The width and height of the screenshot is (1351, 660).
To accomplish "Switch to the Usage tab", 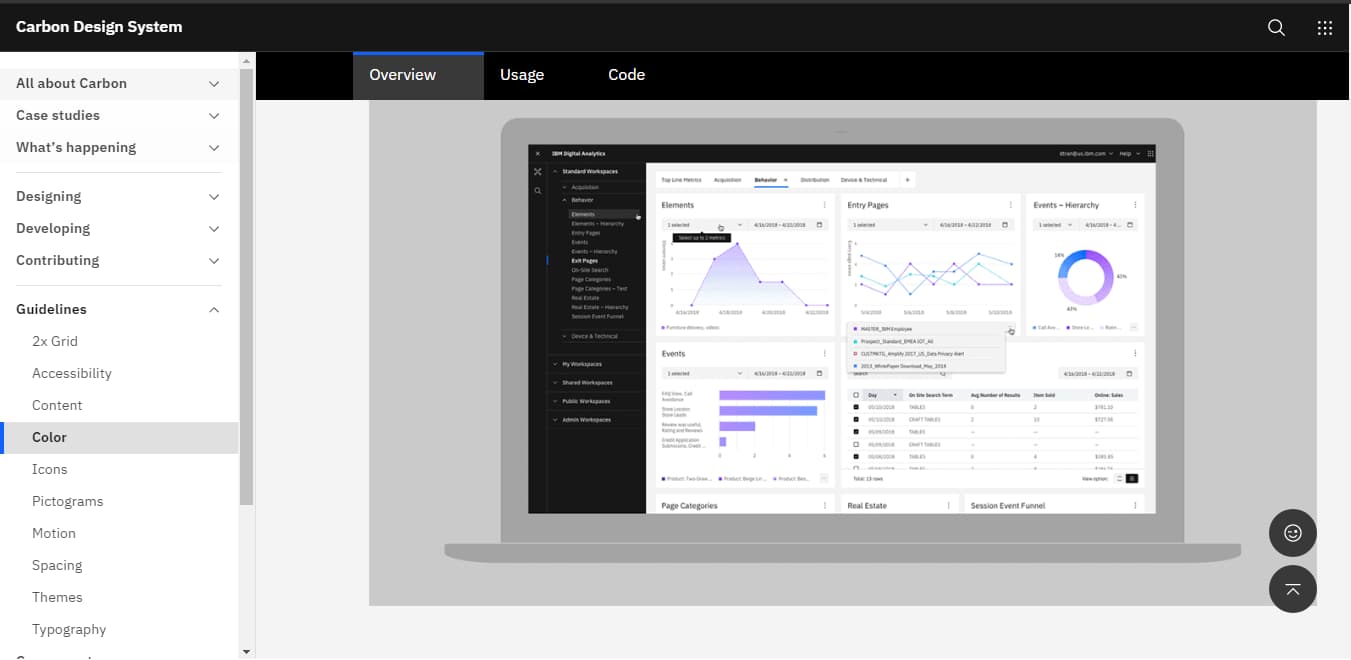I will [522, 76].
